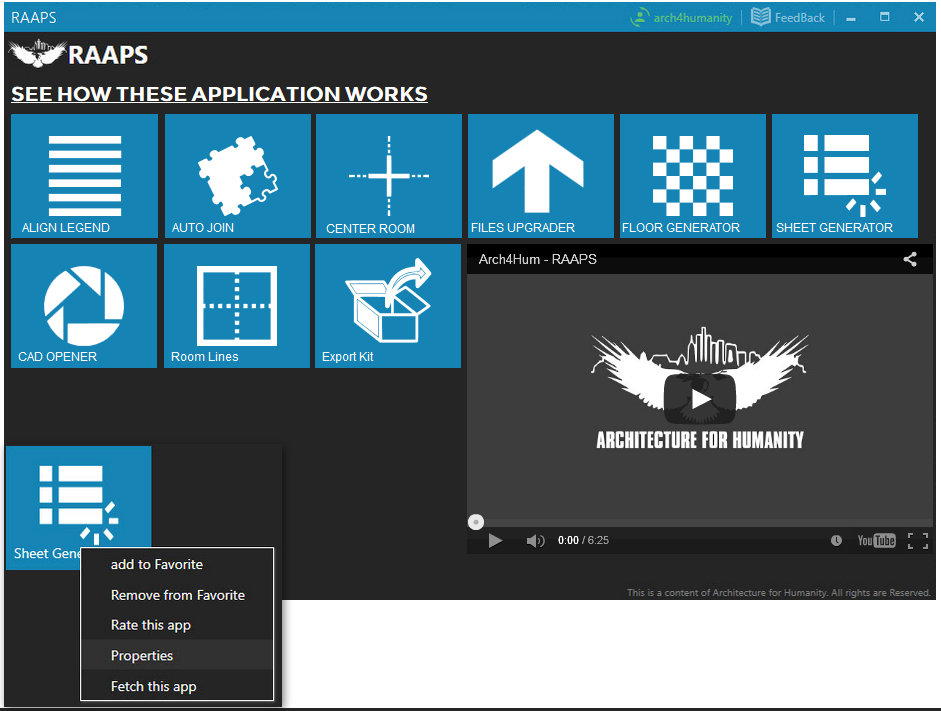Minimize the RAAPS window
Screen dimensions: 941x711
850,17
